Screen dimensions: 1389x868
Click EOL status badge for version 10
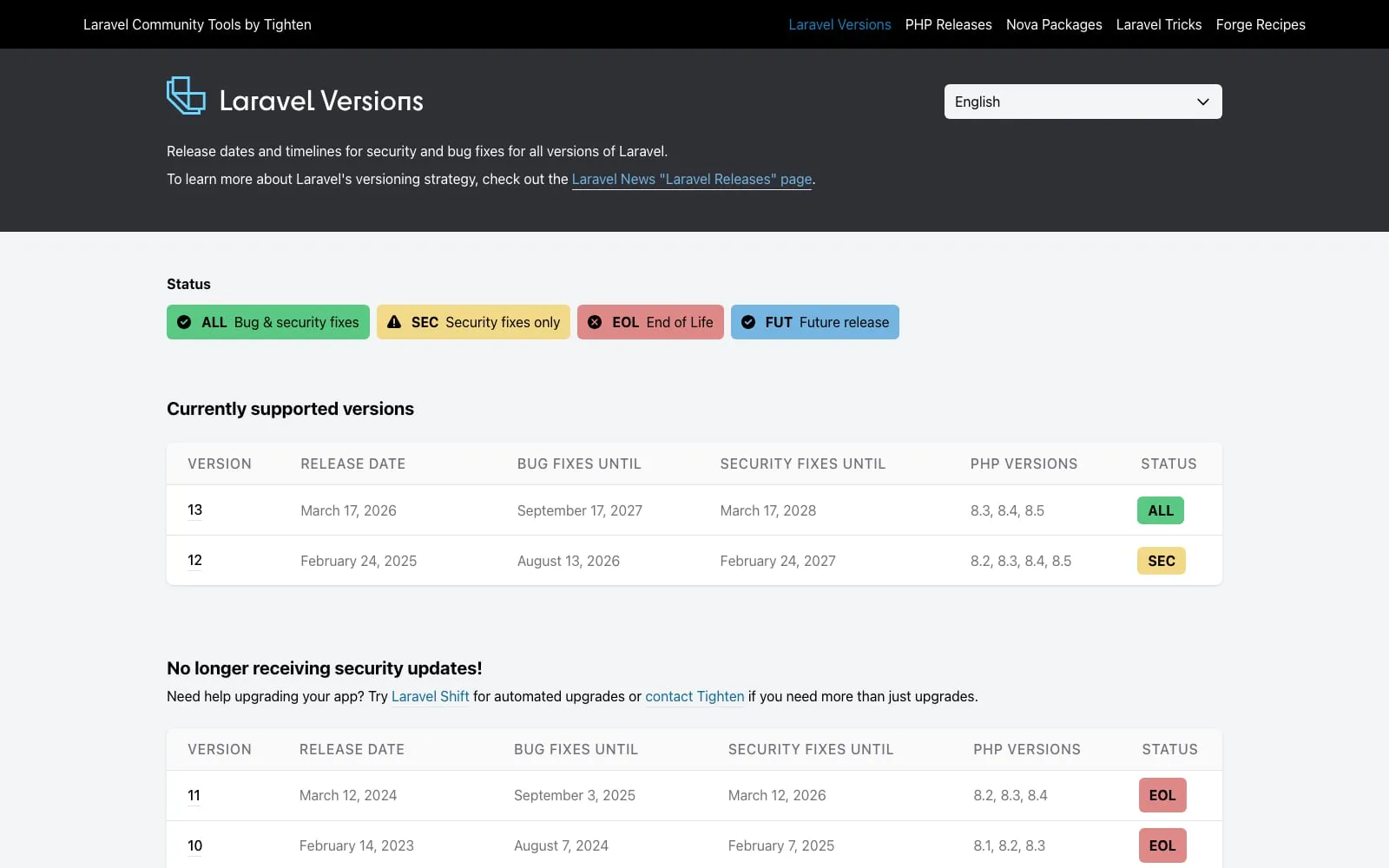[x=1162, y=845]
